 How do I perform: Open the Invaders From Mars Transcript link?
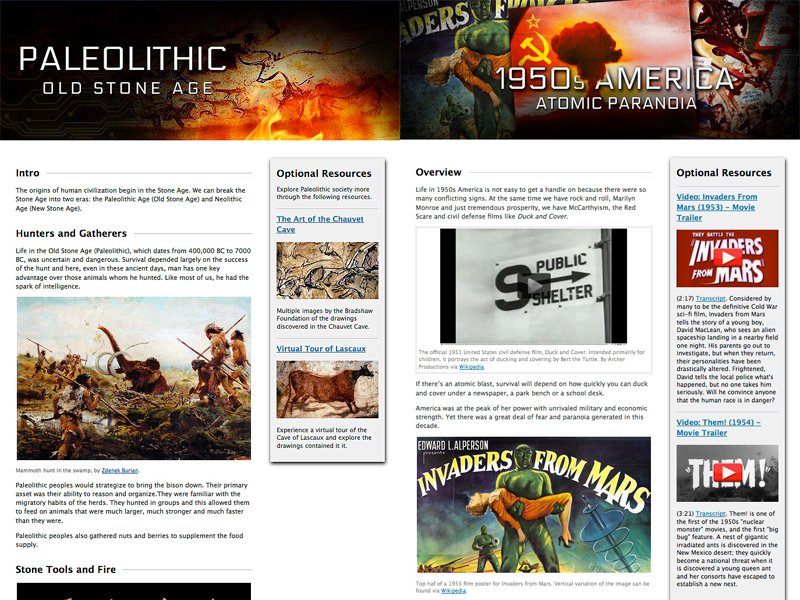(710, 298)
